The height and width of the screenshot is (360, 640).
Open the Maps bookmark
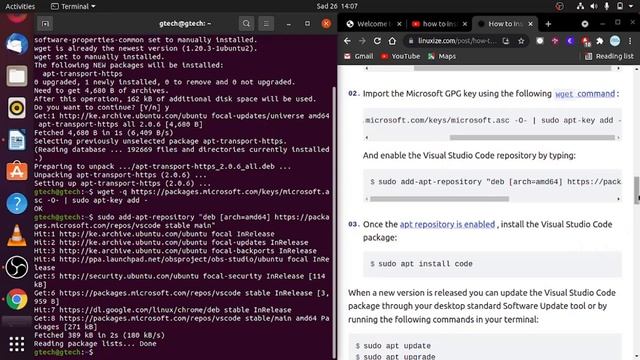coord(442,56)
